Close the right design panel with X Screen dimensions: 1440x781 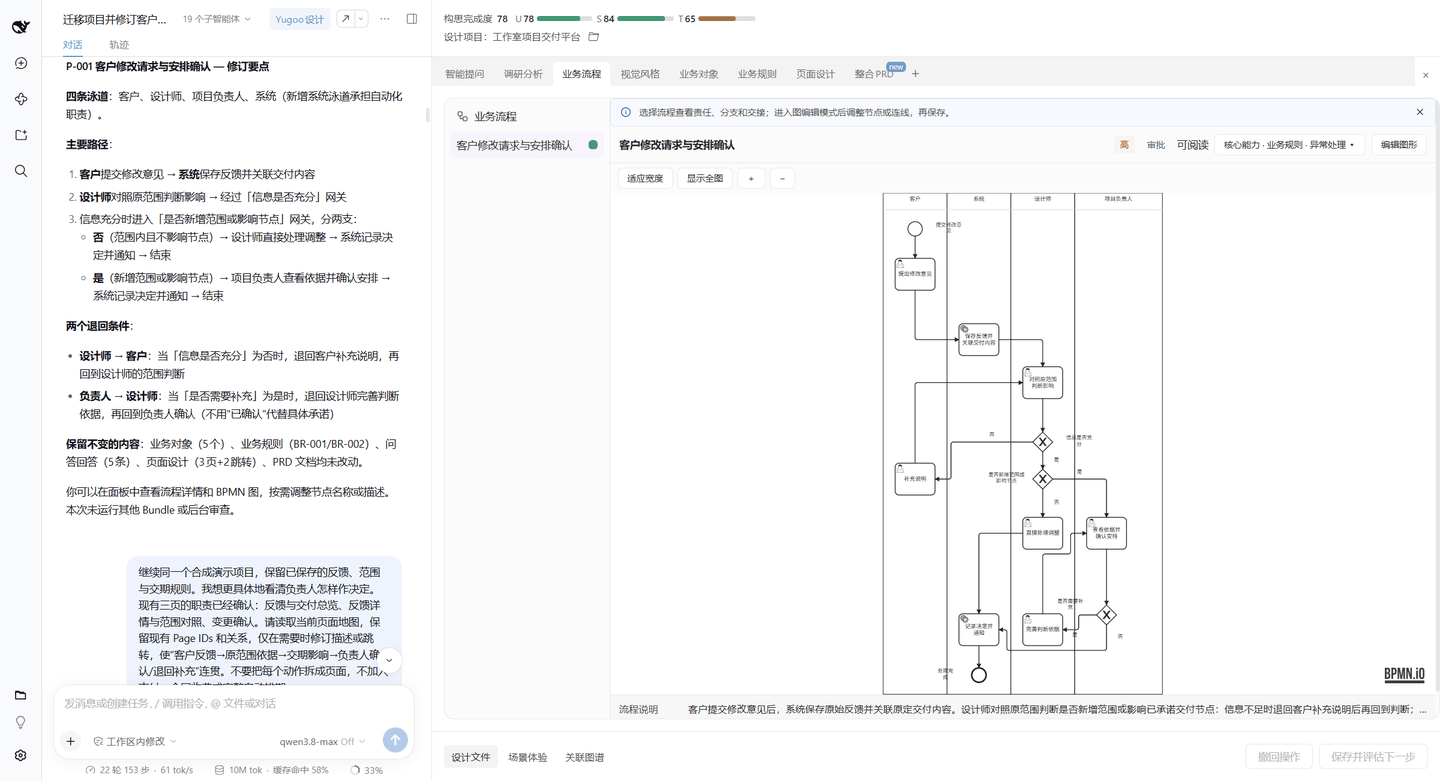tap(1425, 75)
